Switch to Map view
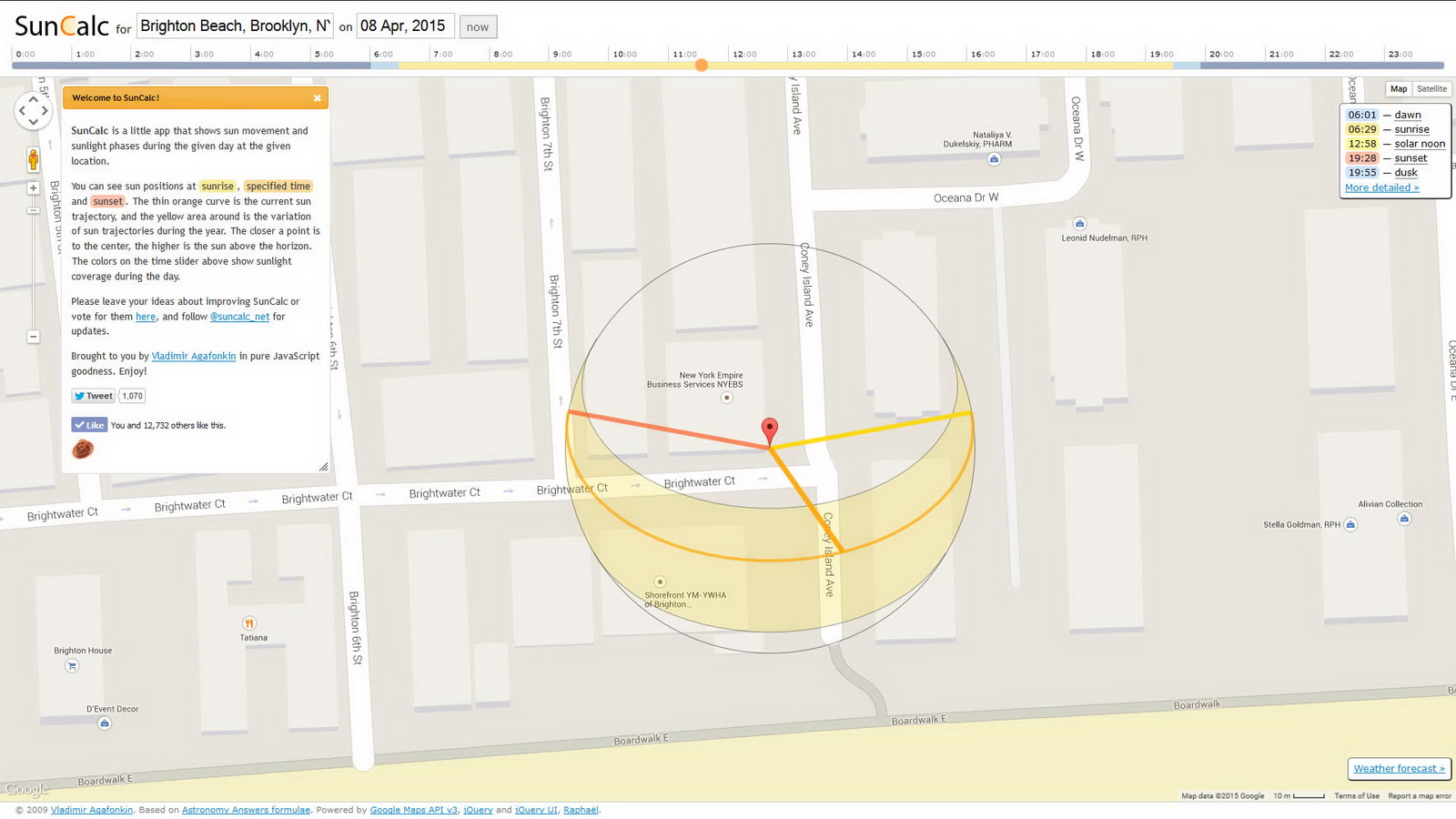The image size is (1456, 819). tap(1399, 89)
